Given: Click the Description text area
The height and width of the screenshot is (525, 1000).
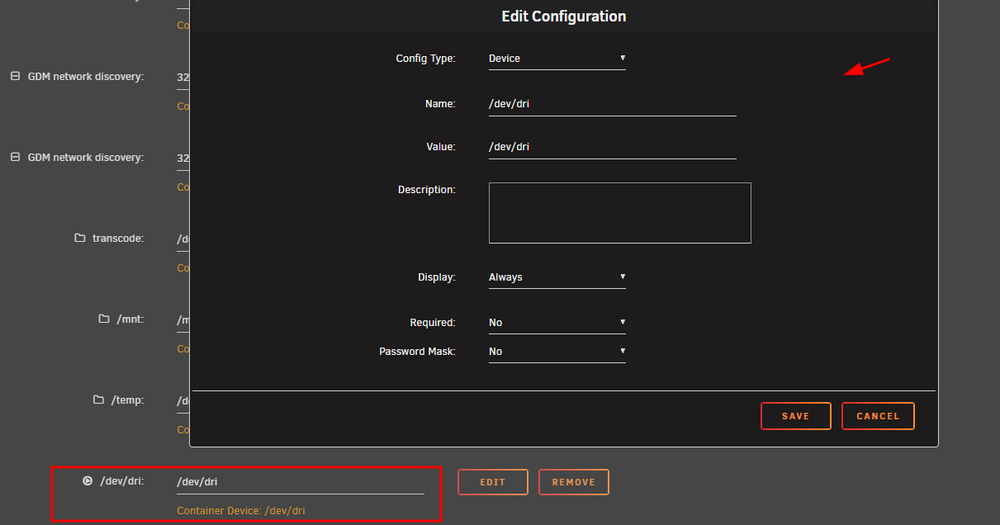Looking at the screenshot, I should coord(620,213).
